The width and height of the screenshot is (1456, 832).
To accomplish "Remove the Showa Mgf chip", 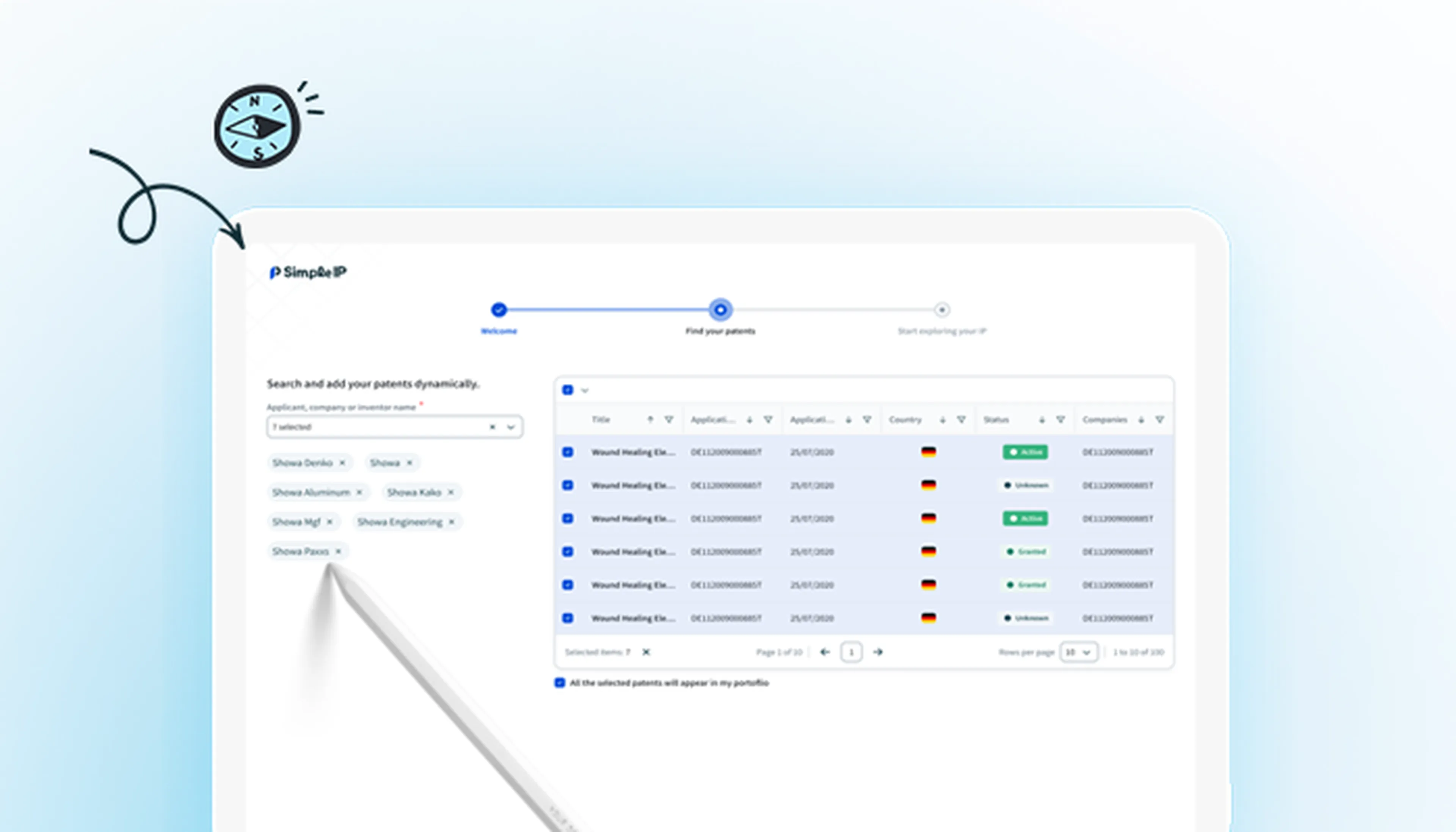I will pos(329,522).
